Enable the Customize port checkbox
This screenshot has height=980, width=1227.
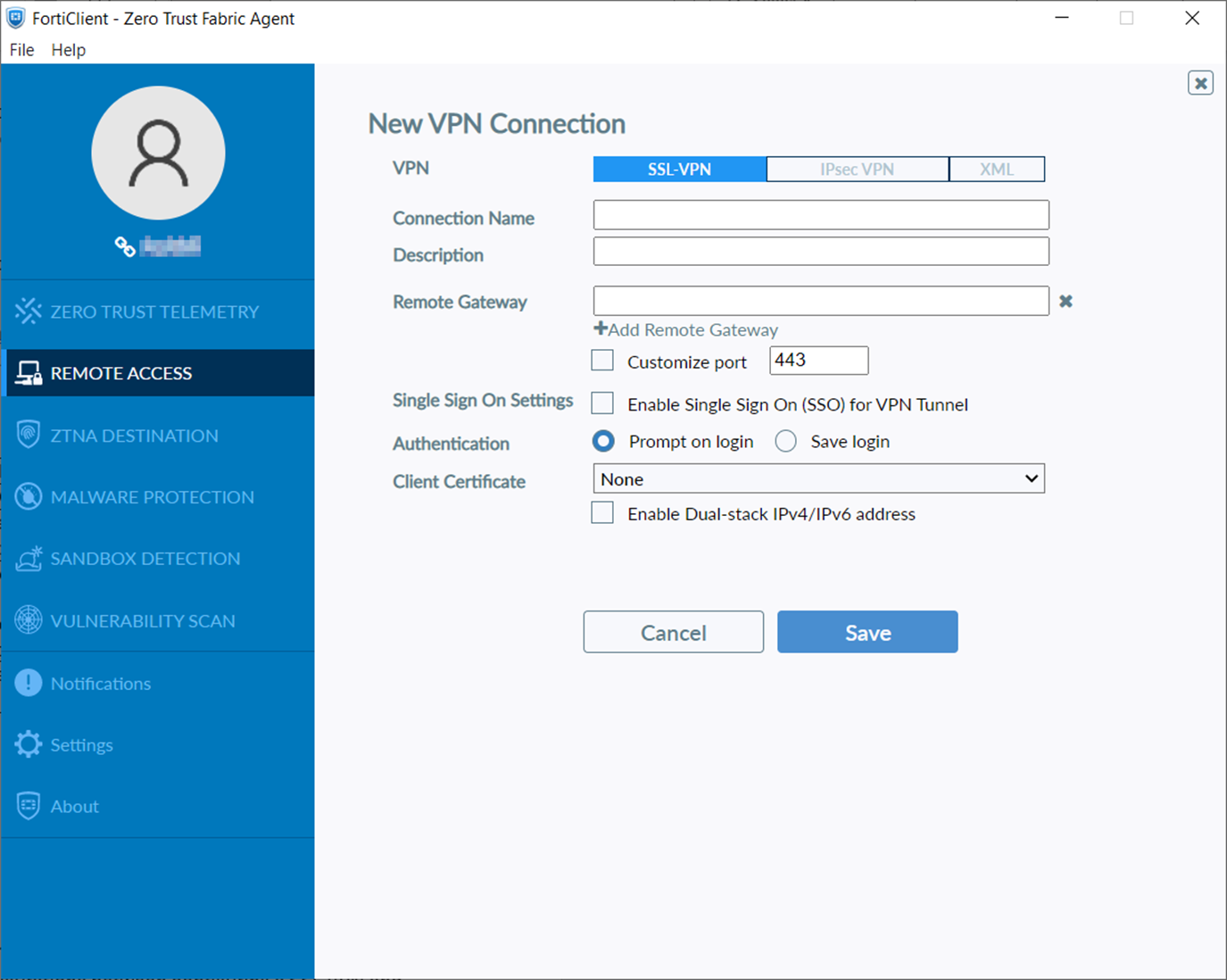point(602,360)
